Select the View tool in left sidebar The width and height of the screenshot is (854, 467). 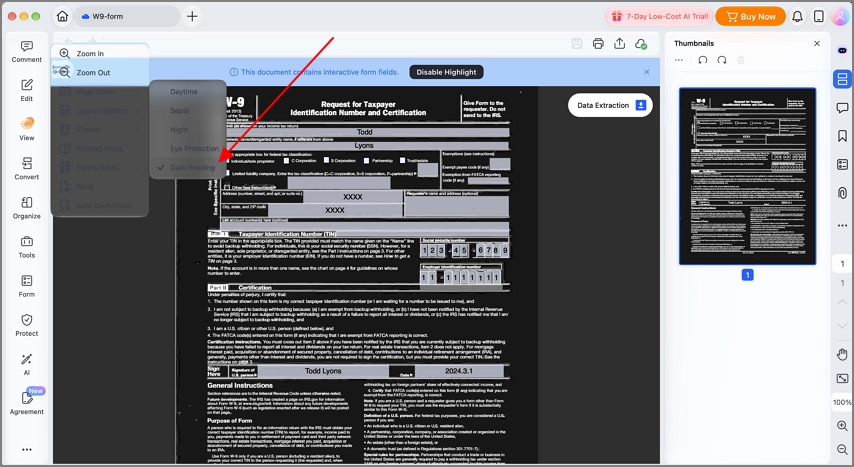(x=26, y=129)
